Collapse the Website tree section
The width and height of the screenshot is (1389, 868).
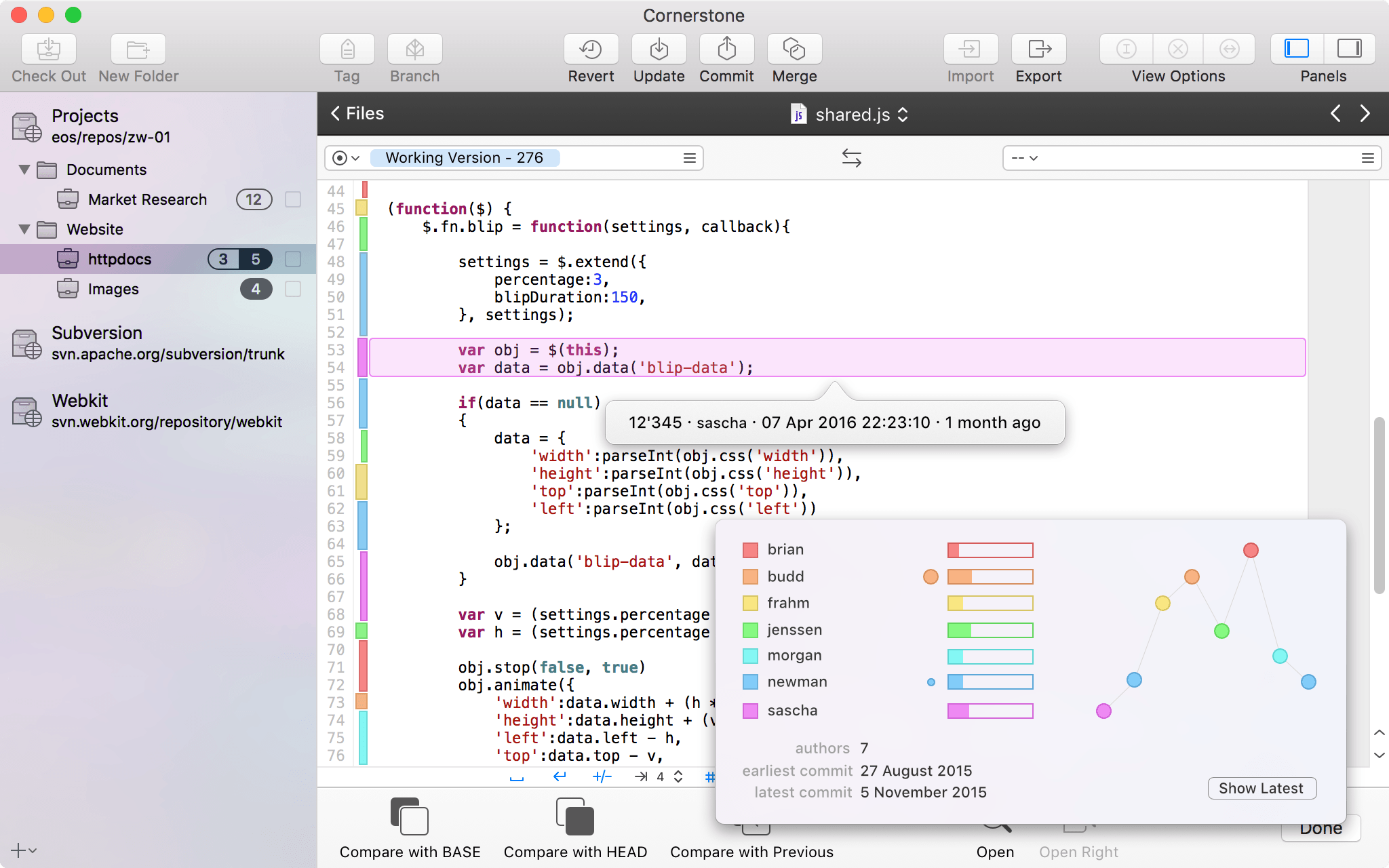click(x=25, y=229)
